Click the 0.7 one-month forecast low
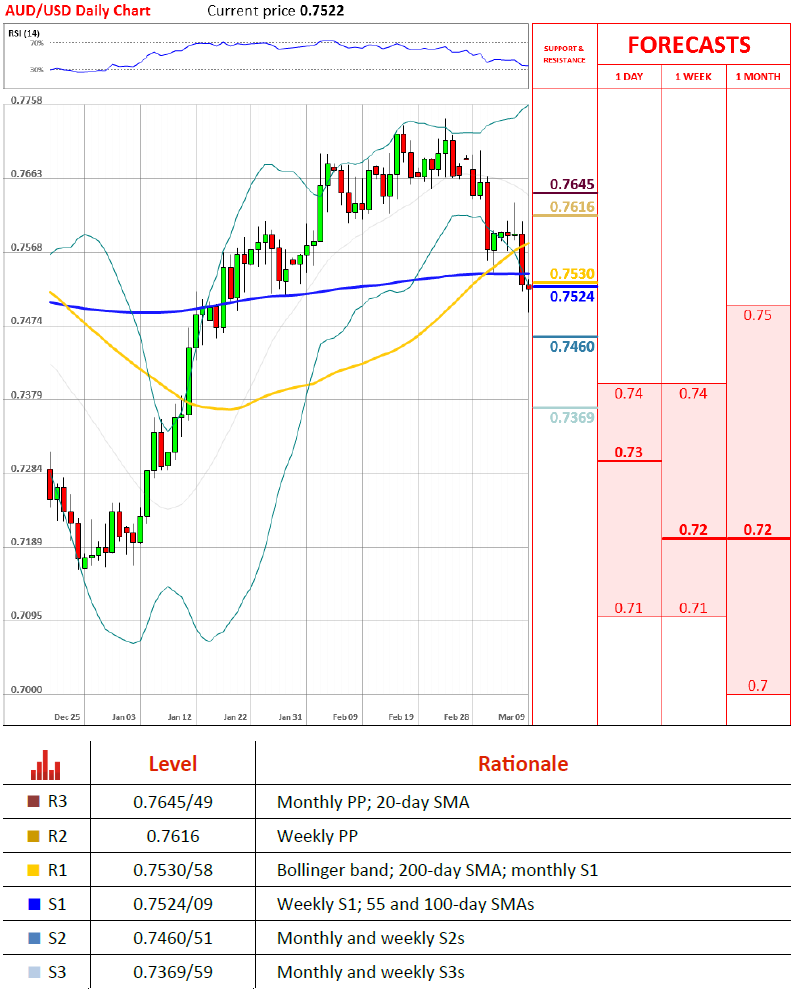795x989 pixels. tap(758, 686)
